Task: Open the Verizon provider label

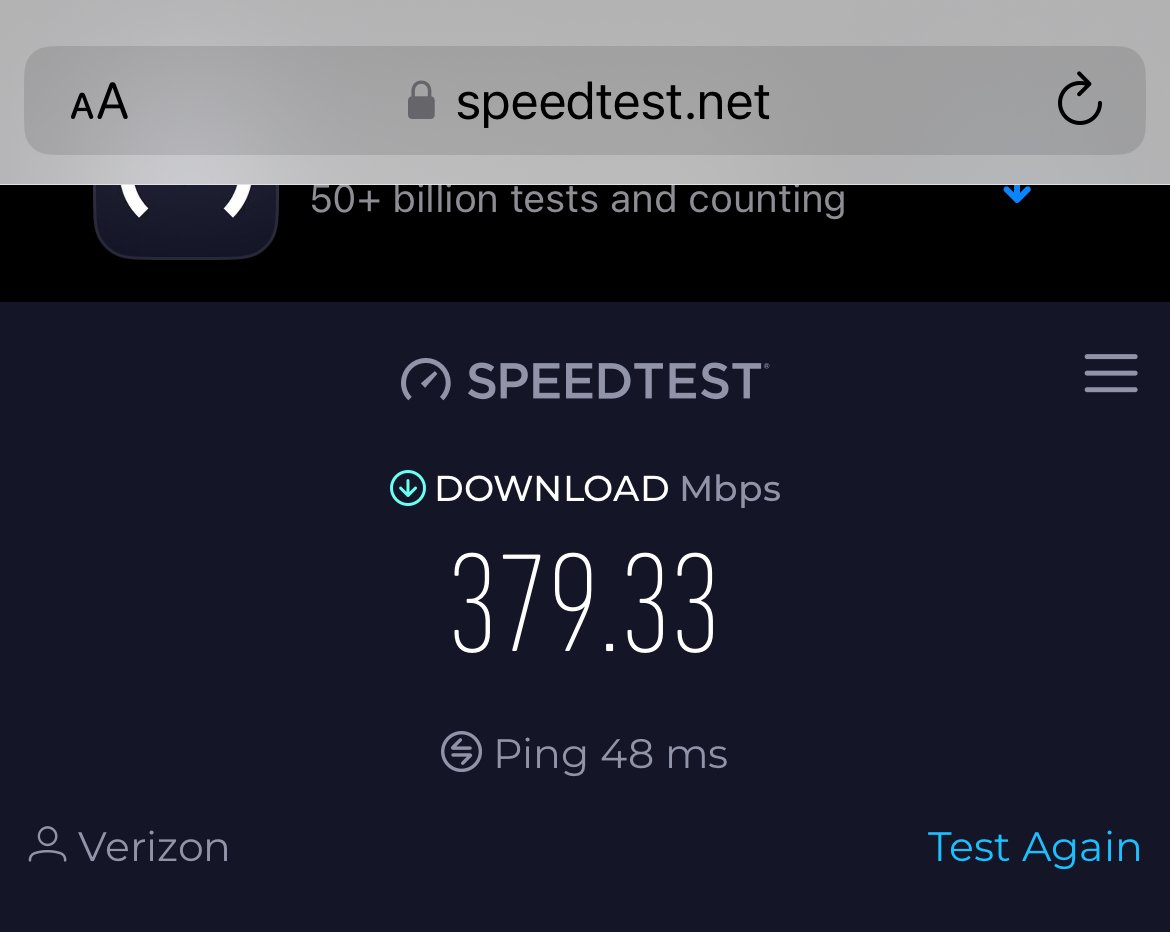Action: click(154, 848)
